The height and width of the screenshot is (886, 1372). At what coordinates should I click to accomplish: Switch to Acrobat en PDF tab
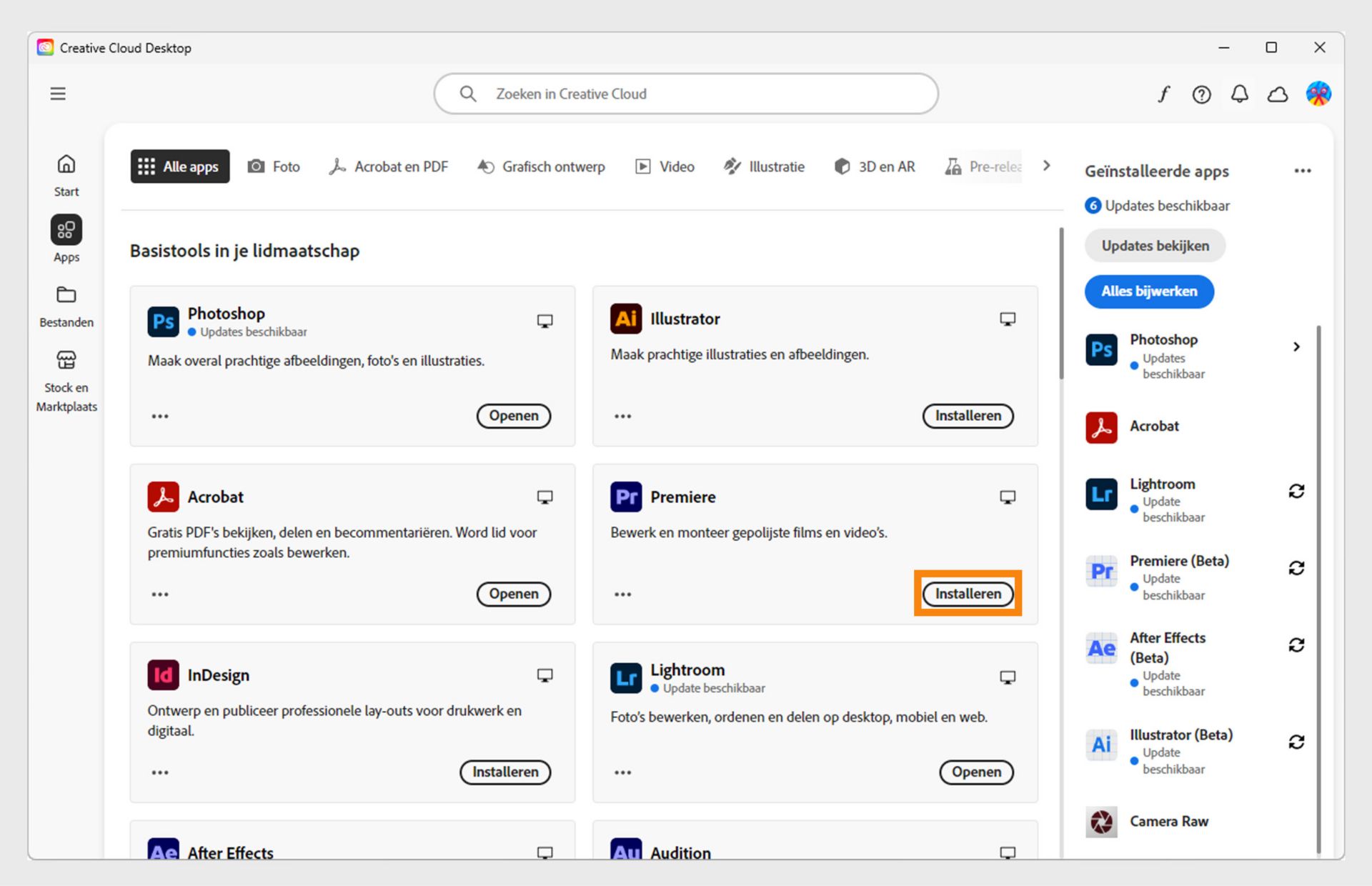[x=388, y=166]
